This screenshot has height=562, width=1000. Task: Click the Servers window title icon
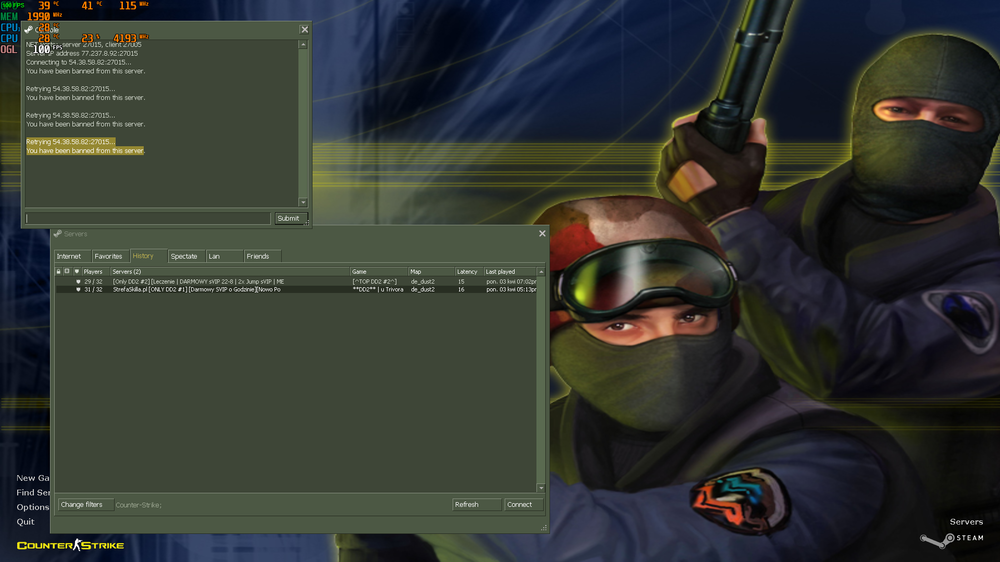(x=58, y=233)
